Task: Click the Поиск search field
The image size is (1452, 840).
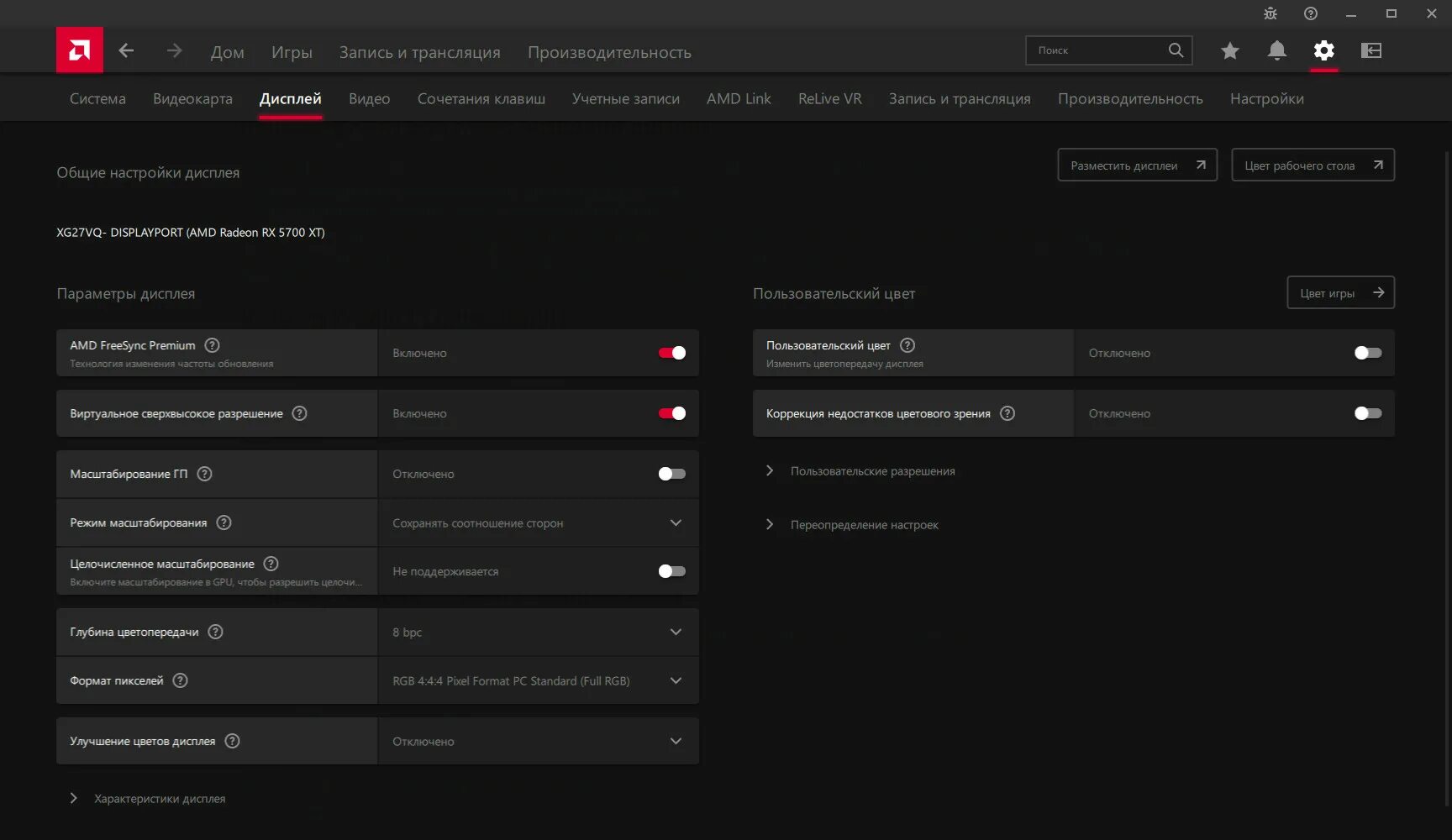Action: (x=1097, y=50)
